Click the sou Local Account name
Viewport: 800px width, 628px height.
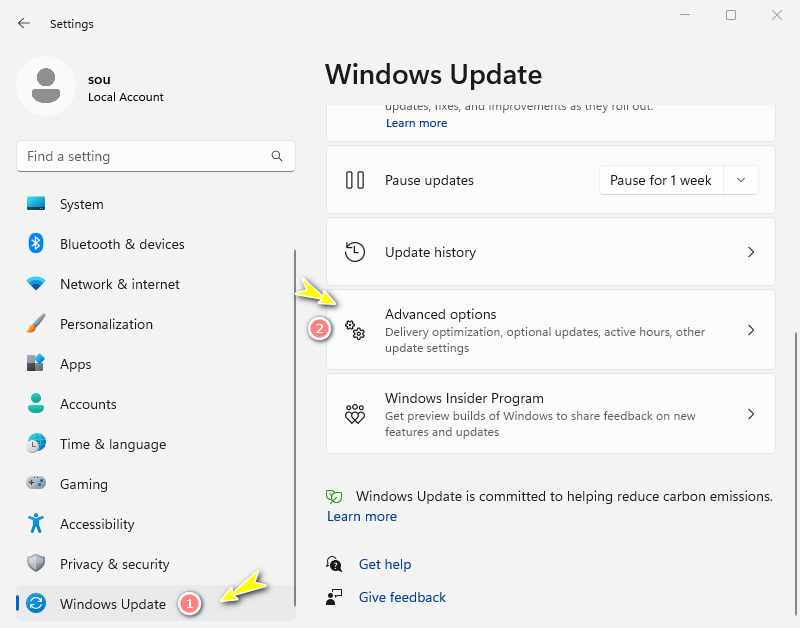[126, 88]
